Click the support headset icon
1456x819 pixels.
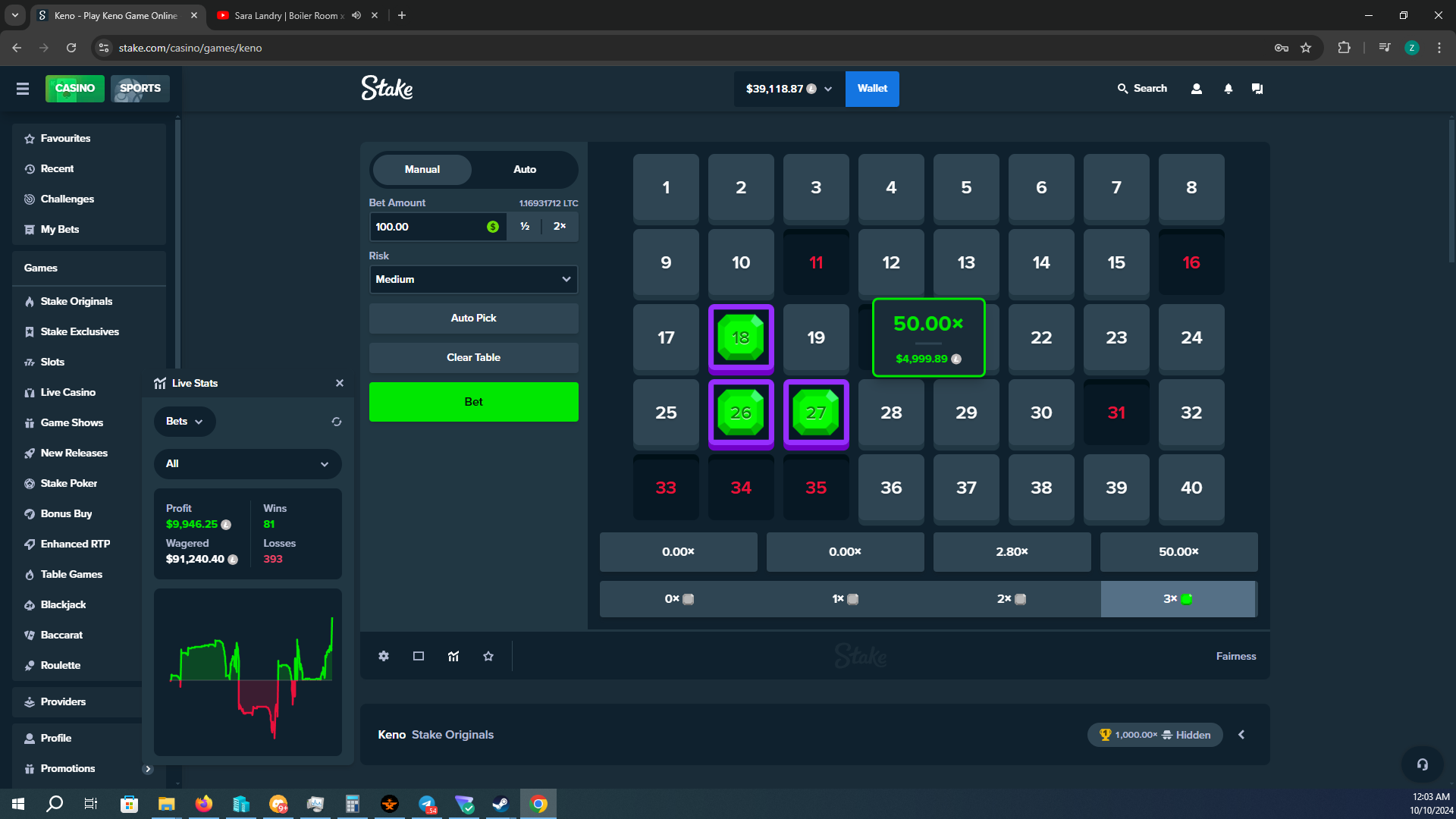[1423, 764]
